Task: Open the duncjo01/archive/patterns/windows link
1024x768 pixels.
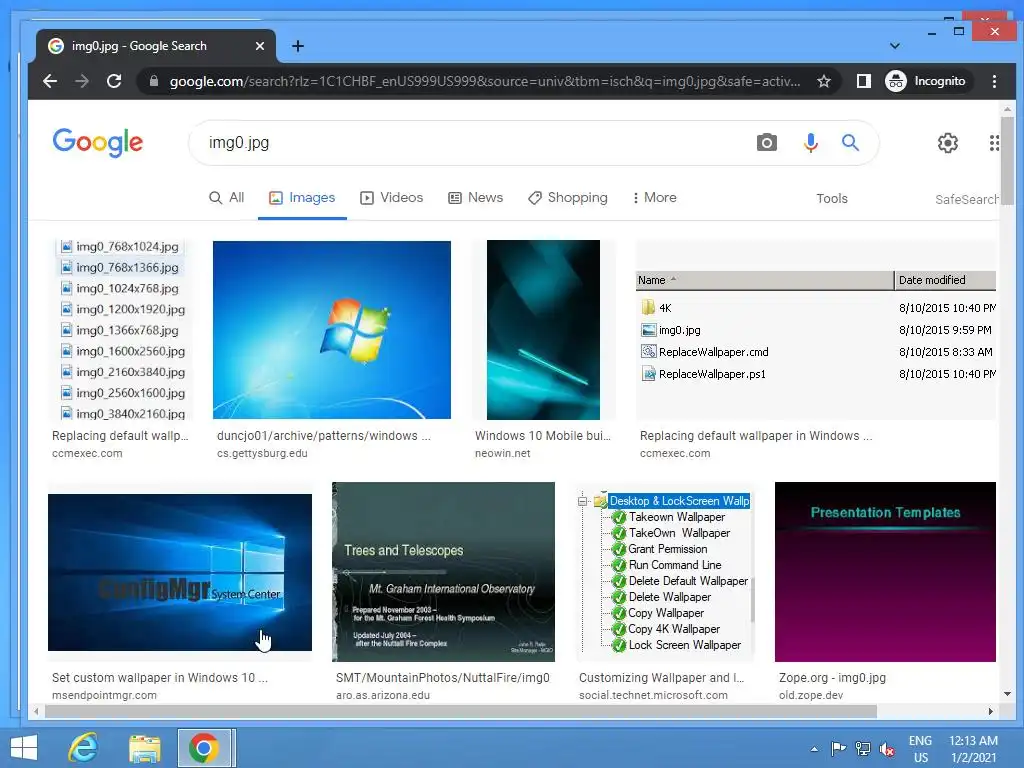Action: click(x=324, y=436)
